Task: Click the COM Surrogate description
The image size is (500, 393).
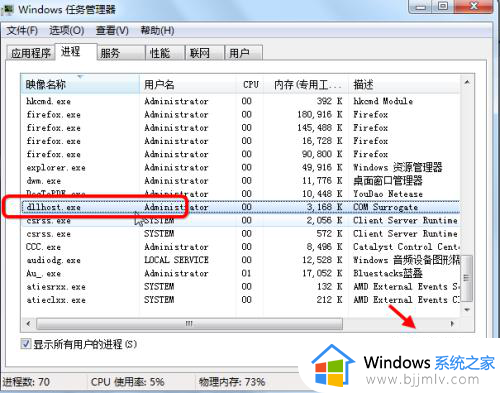Action: coord(385,207)
